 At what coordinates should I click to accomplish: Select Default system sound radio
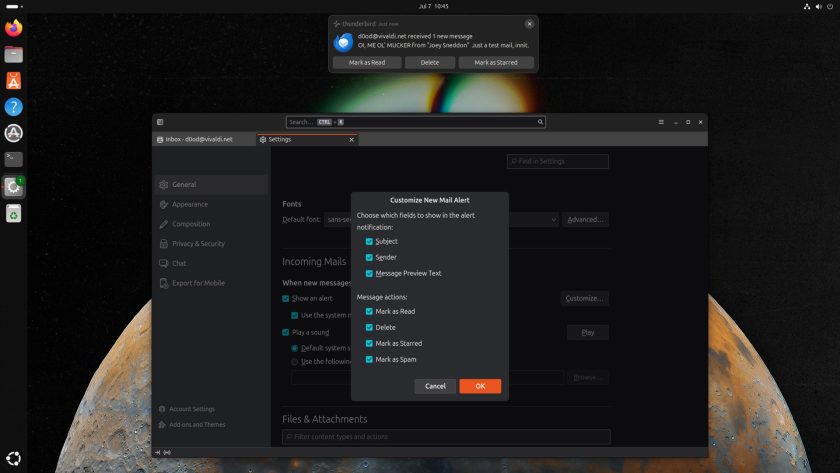click(295, 348)
